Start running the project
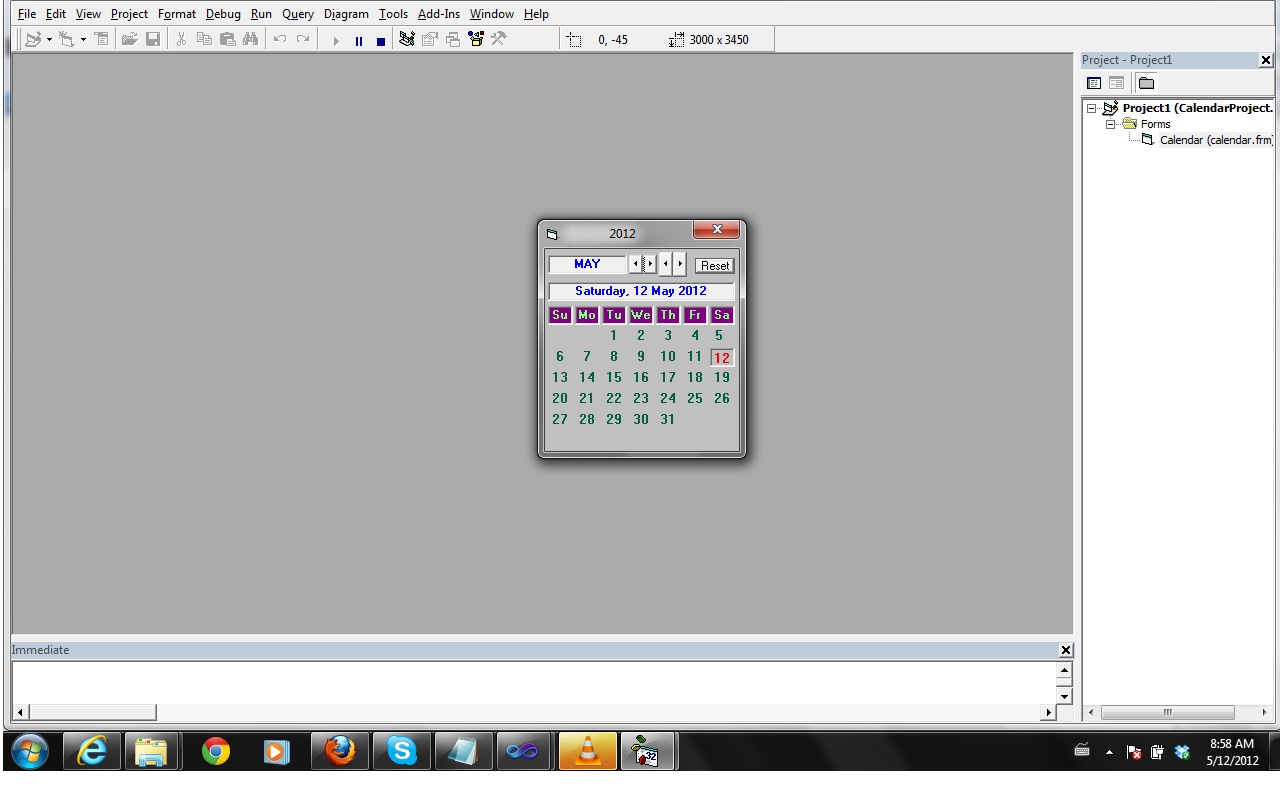 click(335, 40)
